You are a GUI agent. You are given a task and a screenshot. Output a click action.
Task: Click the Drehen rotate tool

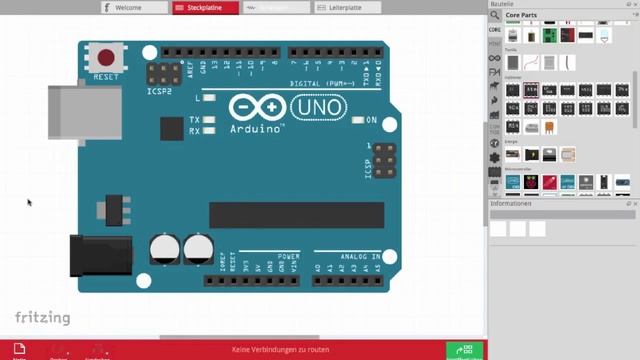tap(58, 351)
